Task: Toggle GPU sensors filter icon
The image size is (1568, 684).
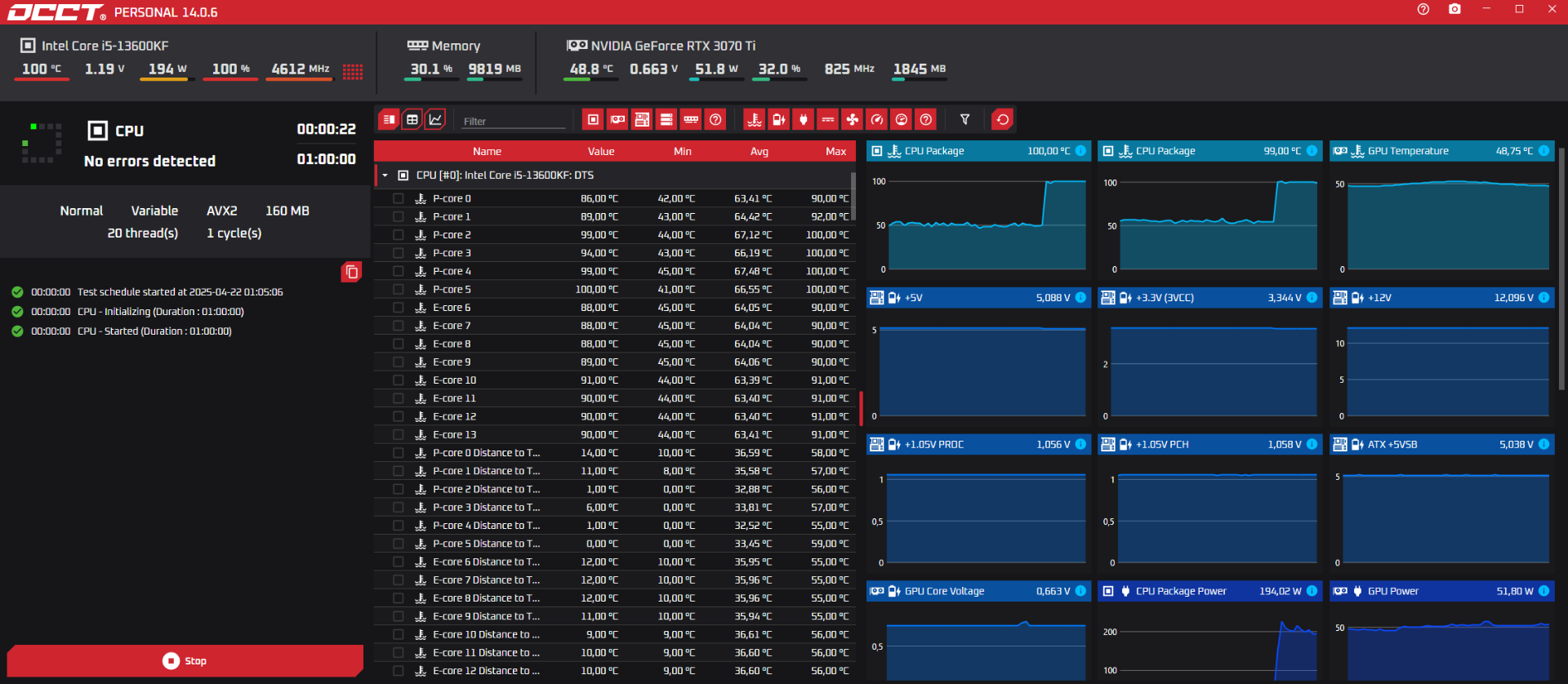Action: pyautogui.click(x=617, y=120)
